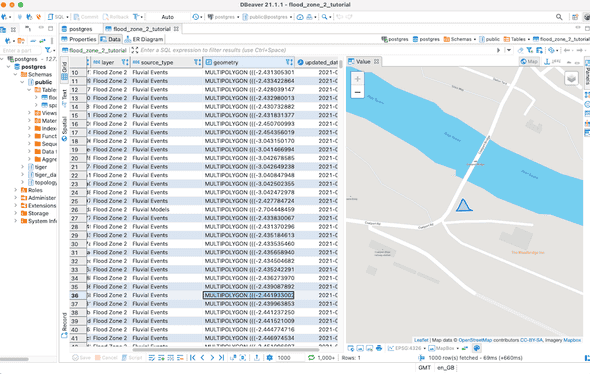Click the SQL filter expression field
The image size is (590, 374).
[316, 50]
